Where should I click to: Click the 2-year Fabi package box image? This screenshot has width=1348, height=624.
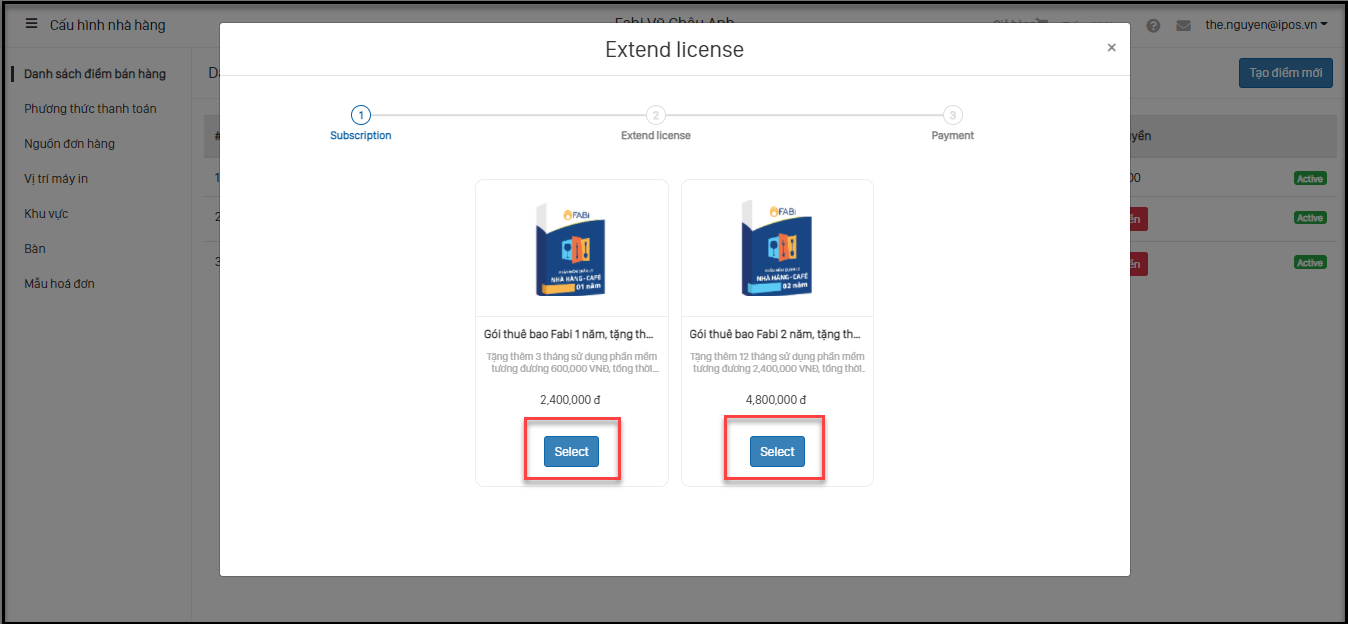click(x=777, y=248)
